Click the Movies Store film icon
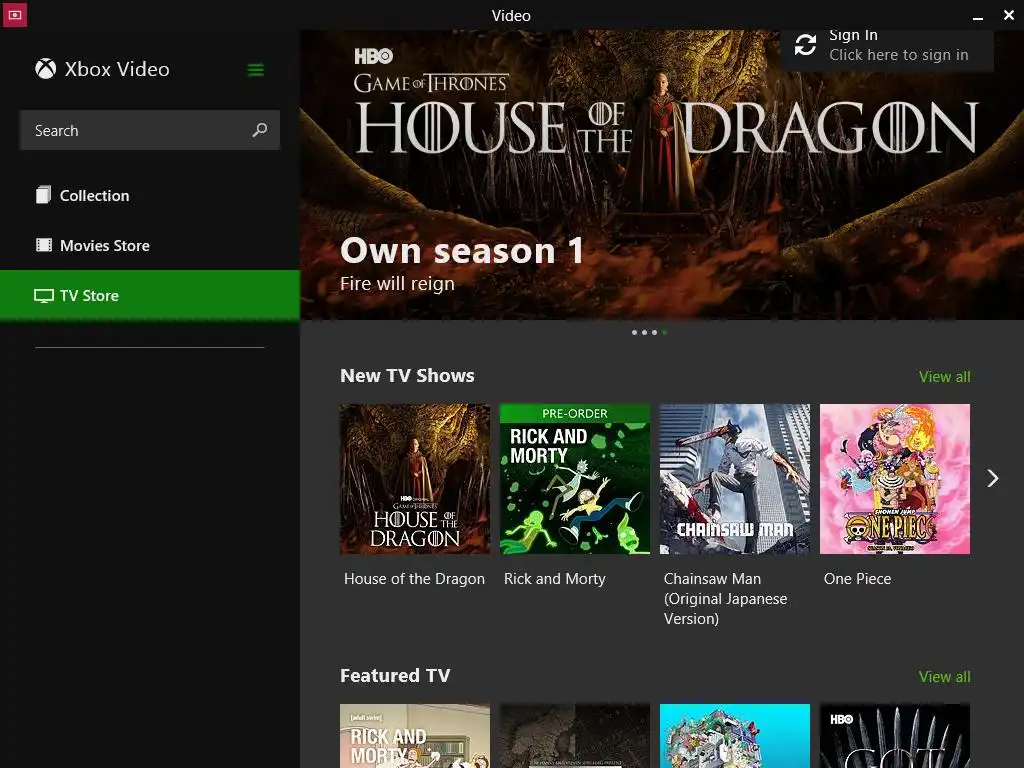1024x768 pixels. [44, 246]
